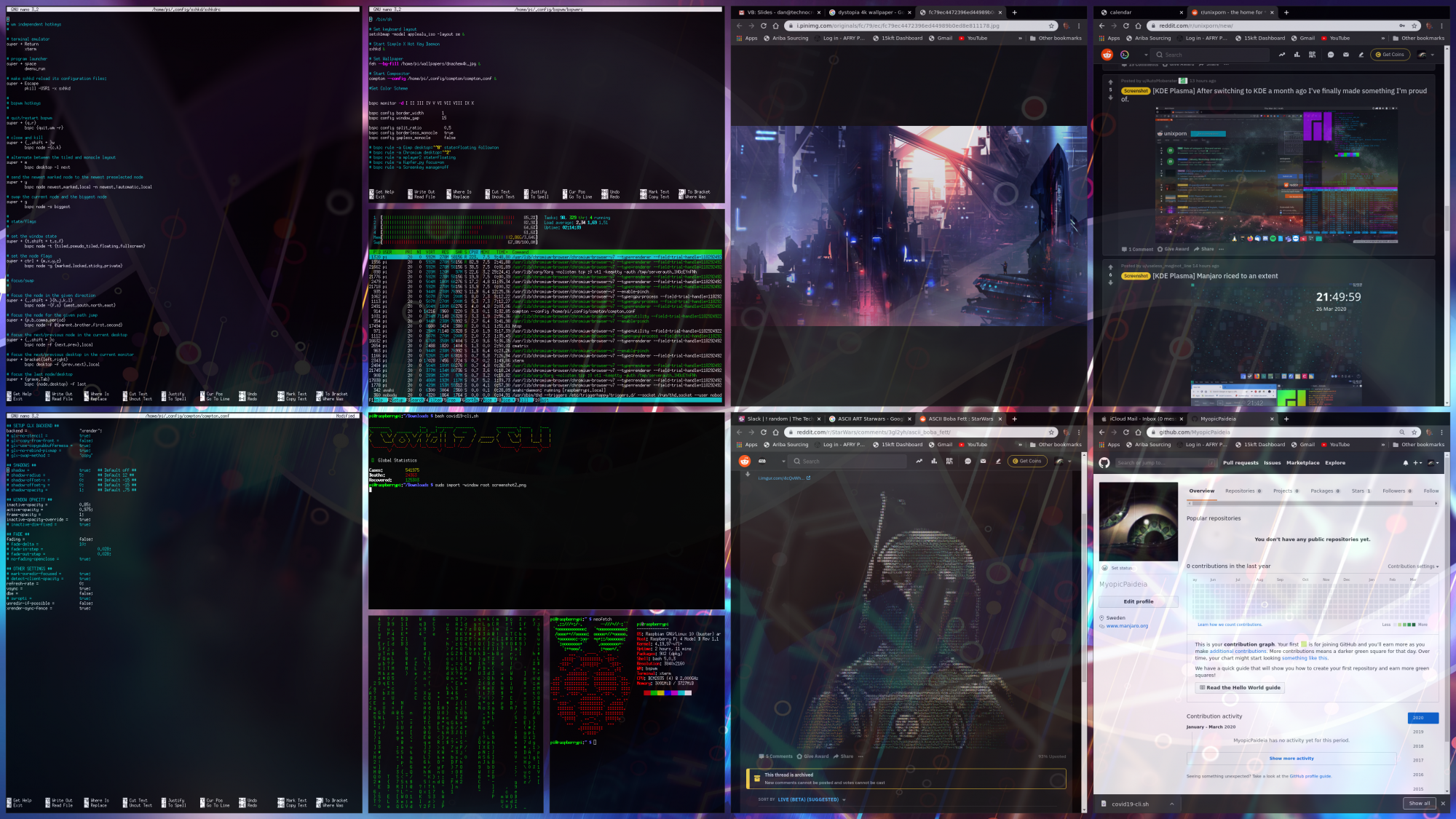The height and width of the screenshot is (819, 1456).
Task: Open GitHub Pull requests nav link
Action: tap(1241, 463)
